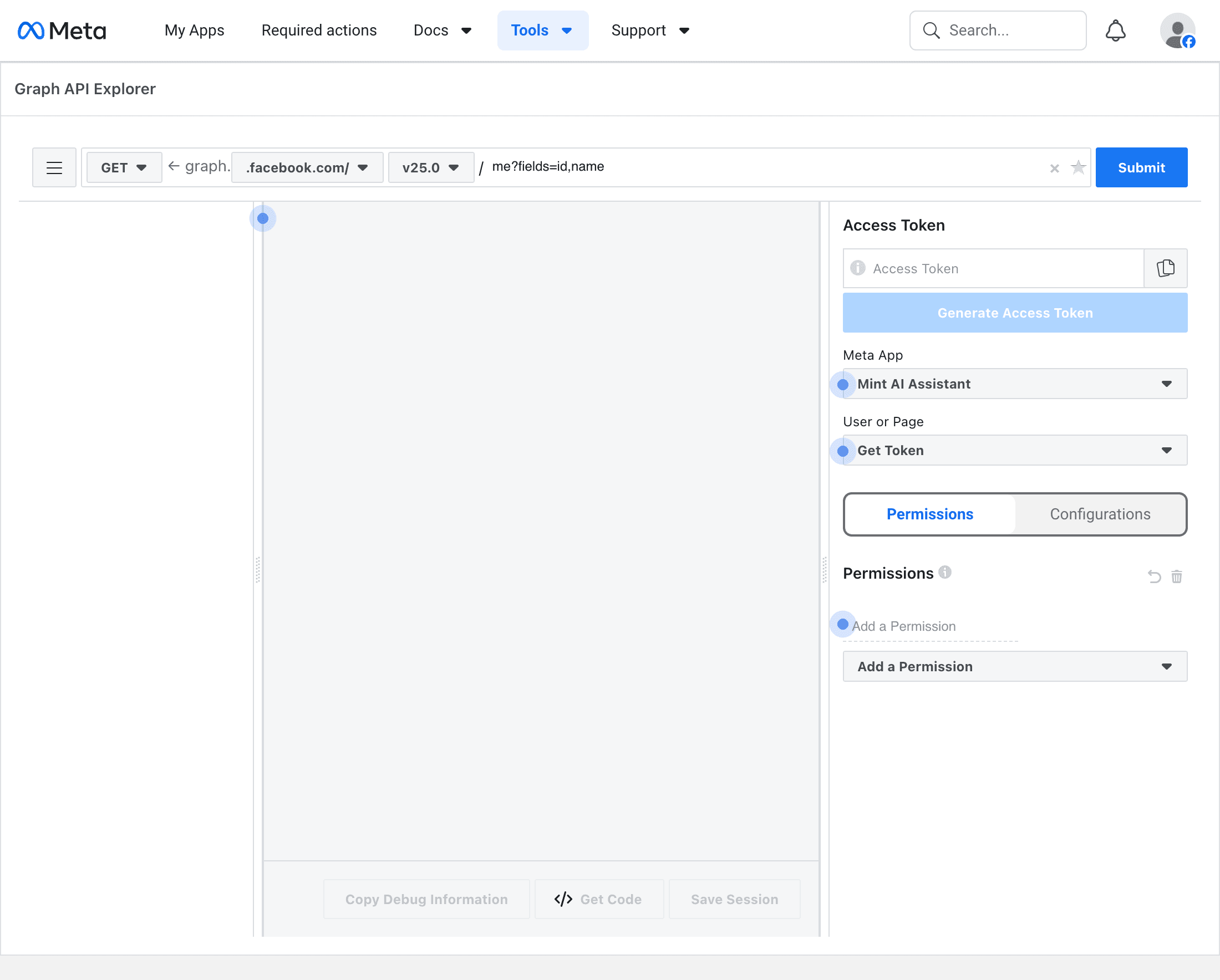Open the v25.0 API version dropdown
The width and height of the screenshot is (1220, 980).
[431, 167]
